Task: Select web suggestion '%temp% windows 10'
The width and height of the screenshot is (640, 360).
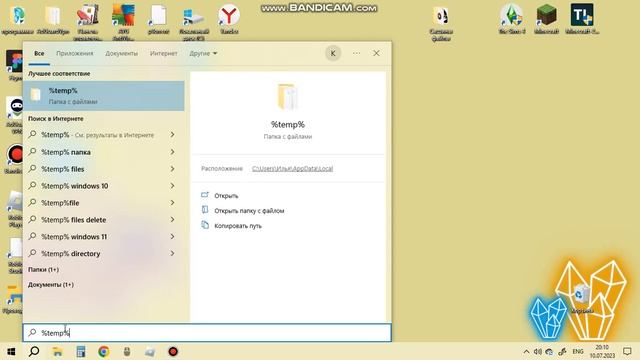Action: click(x=75, y=186)
